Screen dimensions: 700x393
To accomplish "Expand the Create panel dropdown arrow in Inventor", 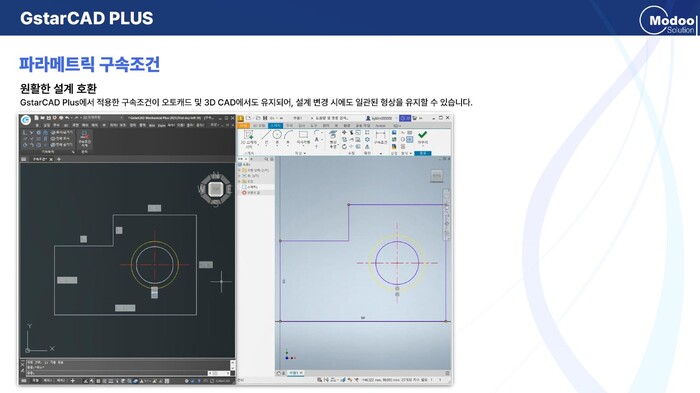I will click(x=305, y=153).
